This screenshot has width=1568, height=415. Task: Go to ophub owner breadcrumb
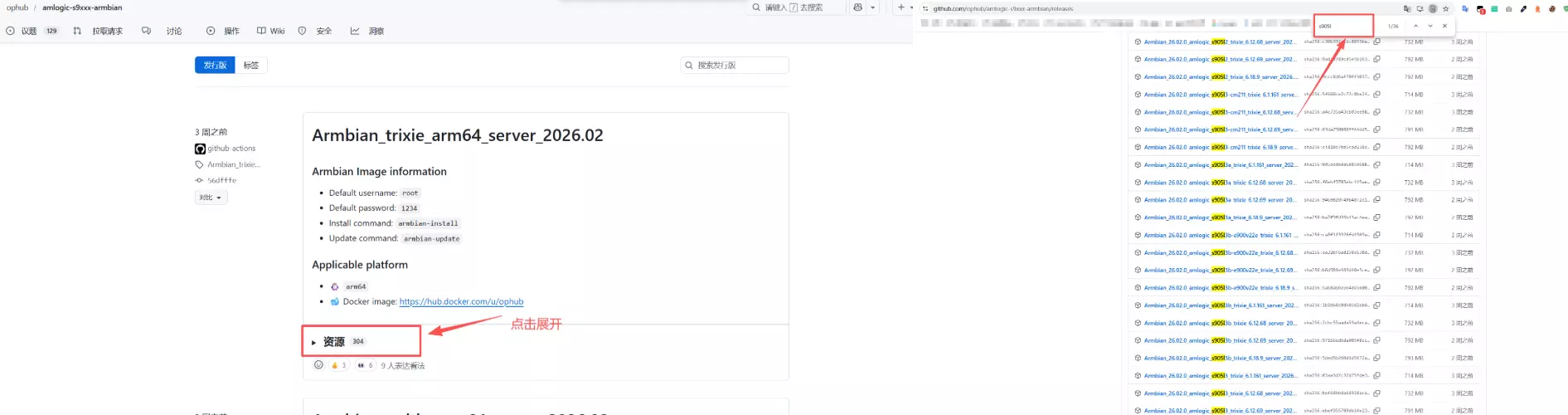pos(17,7)
